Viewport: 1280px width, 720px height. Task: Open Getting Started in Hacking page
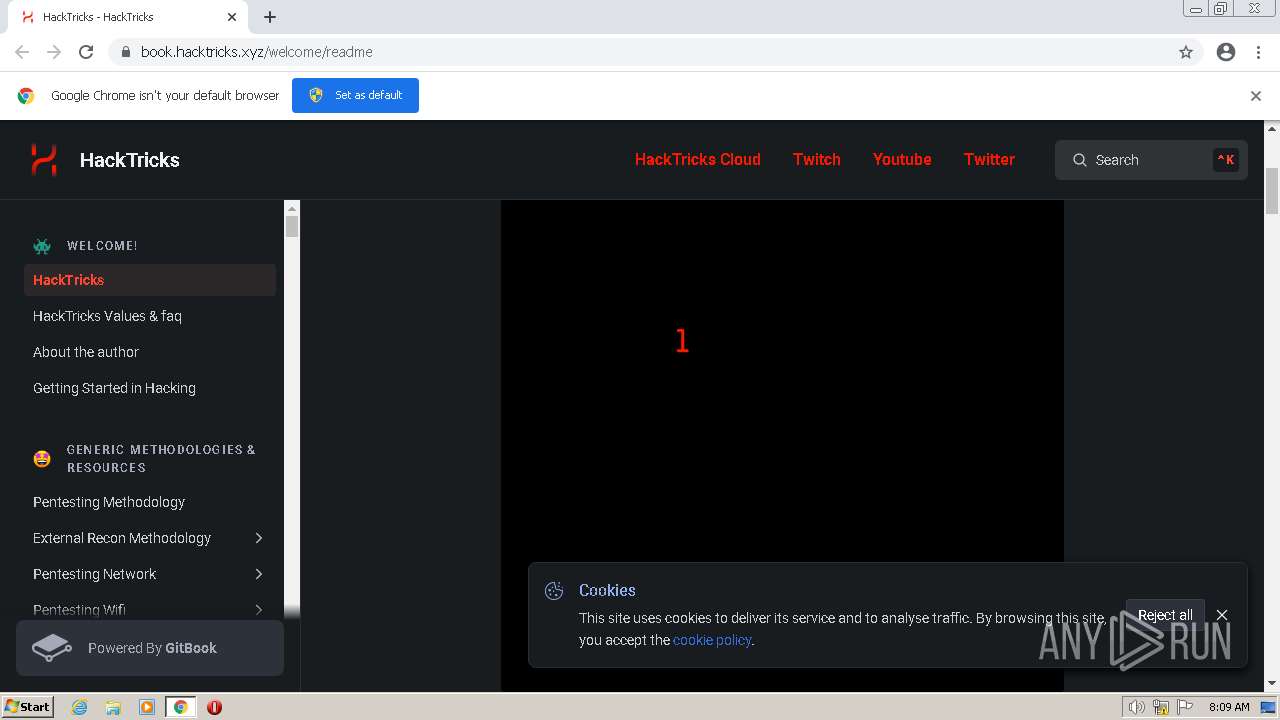click(x=114, y=388)
